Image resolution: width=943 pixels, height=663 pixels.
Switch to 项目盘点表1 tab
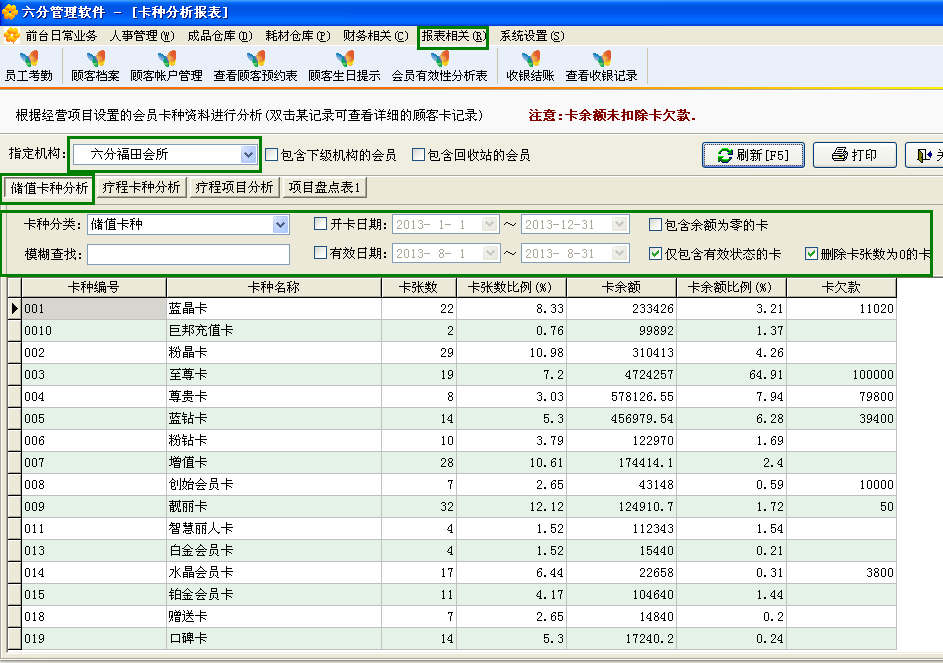(x=324, y=188)
